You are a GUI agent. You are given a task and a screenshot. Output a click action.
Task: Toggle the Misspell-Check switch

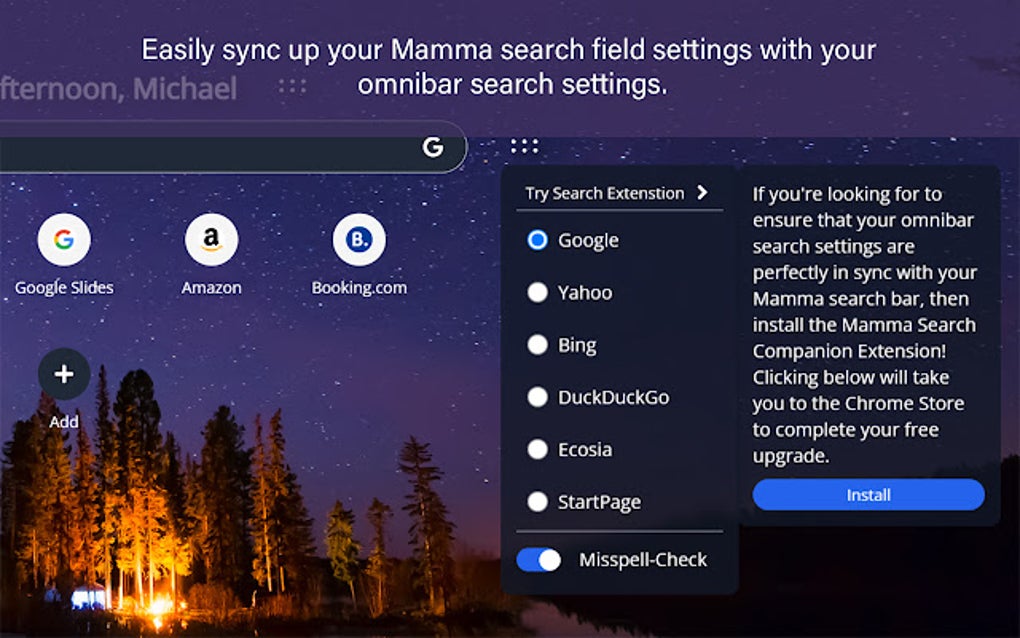(539, 560)
